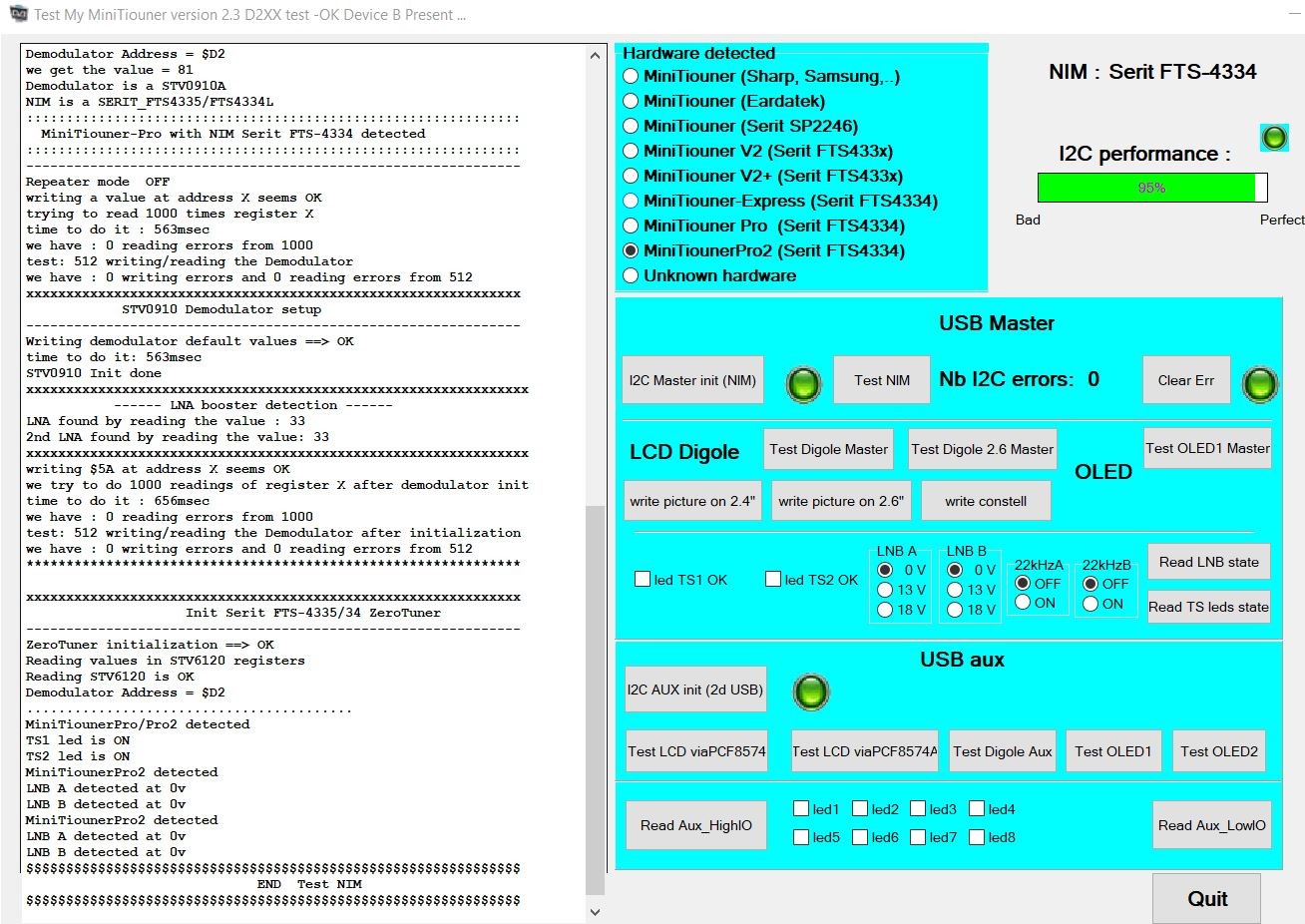This screenshot has height=924, width=1305.
Task: Click the log scrollbar down arrow
Action: tap(596, 911)
